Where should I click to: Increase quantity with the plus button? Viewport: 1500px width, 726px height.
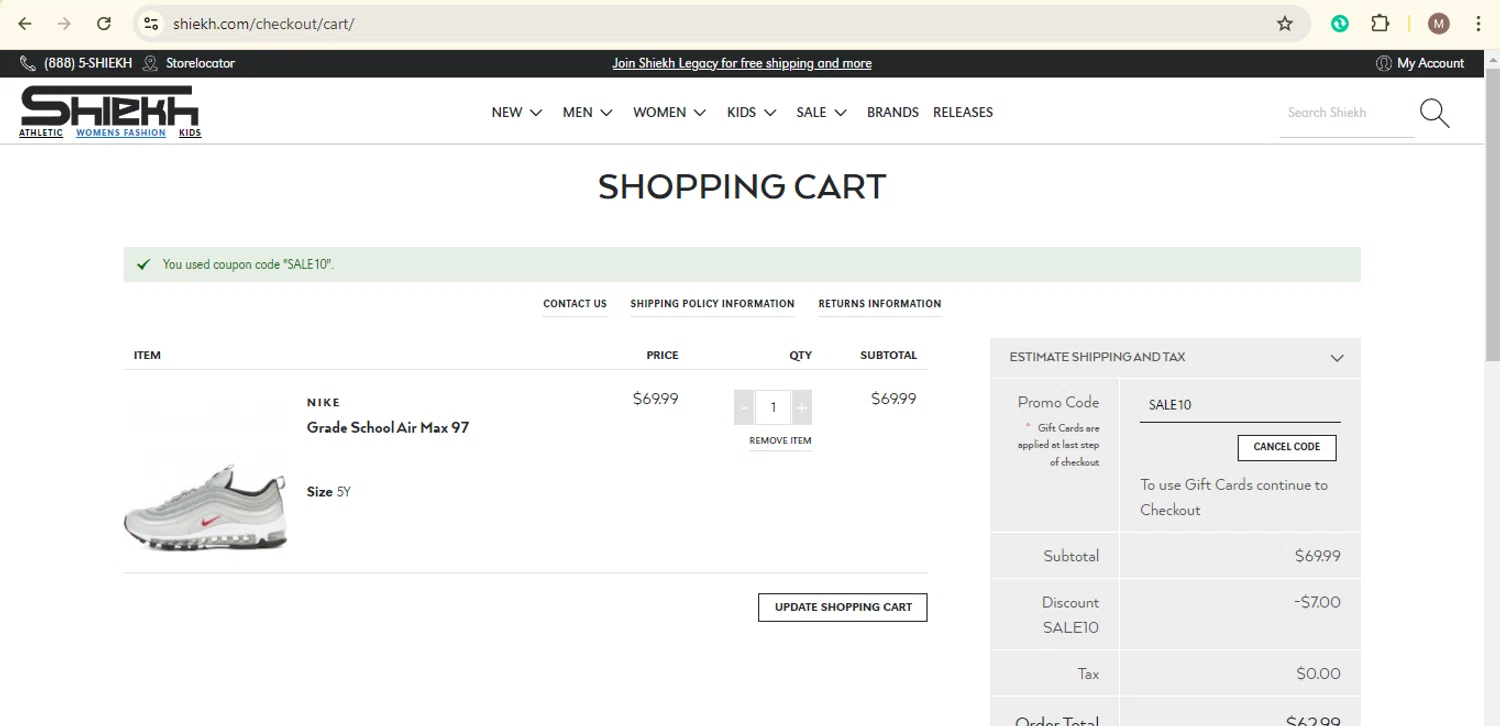tap(801, 407)
